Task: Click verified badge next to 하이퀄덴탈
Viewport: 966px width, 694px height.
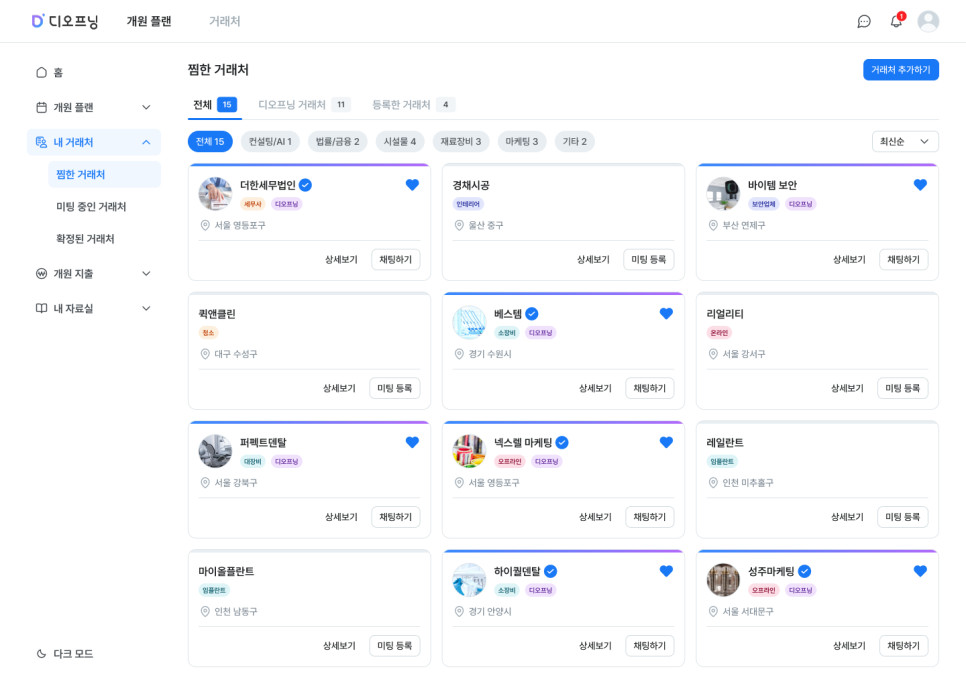Action: tap(551, 571)
